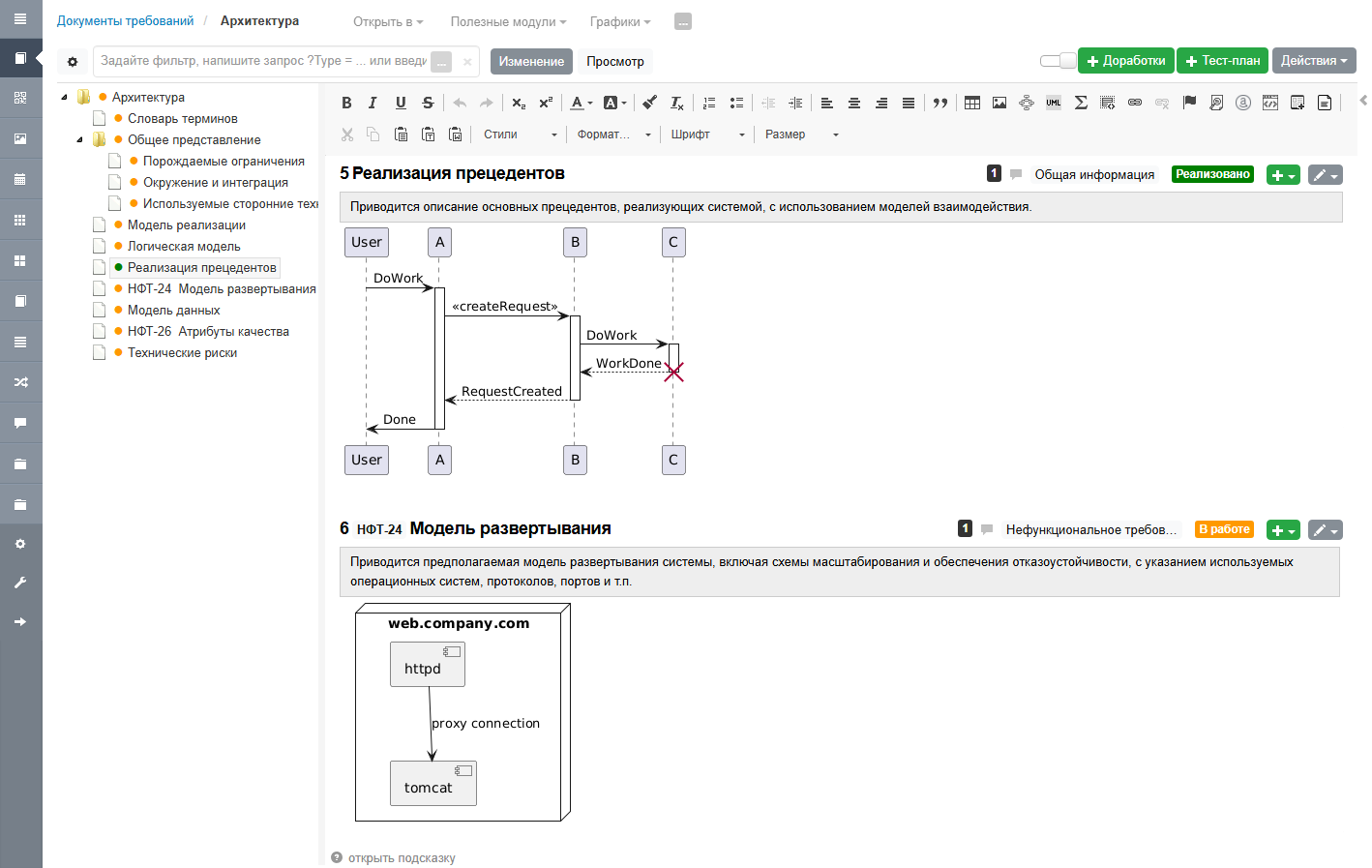Toggle bold formatting in the editor toolbar
The height and width of the screenshot is (868, 1372).
point(347,103)
